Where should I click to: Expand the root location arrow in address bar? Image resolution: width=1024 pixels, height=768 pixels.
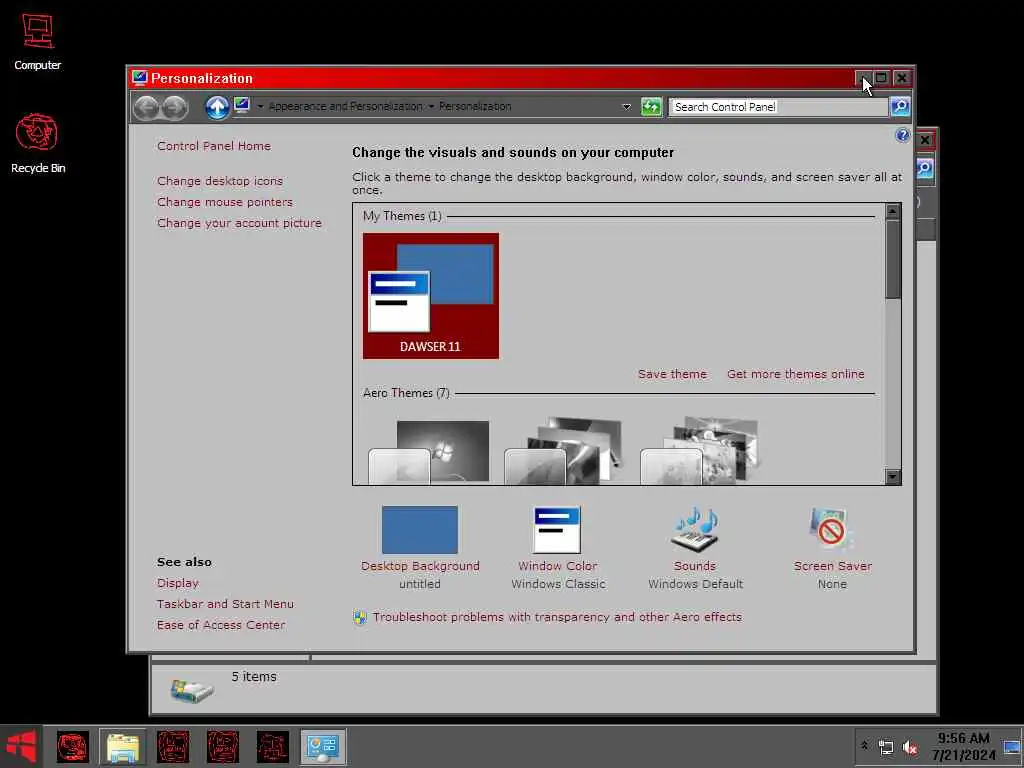tap(260, 106)
